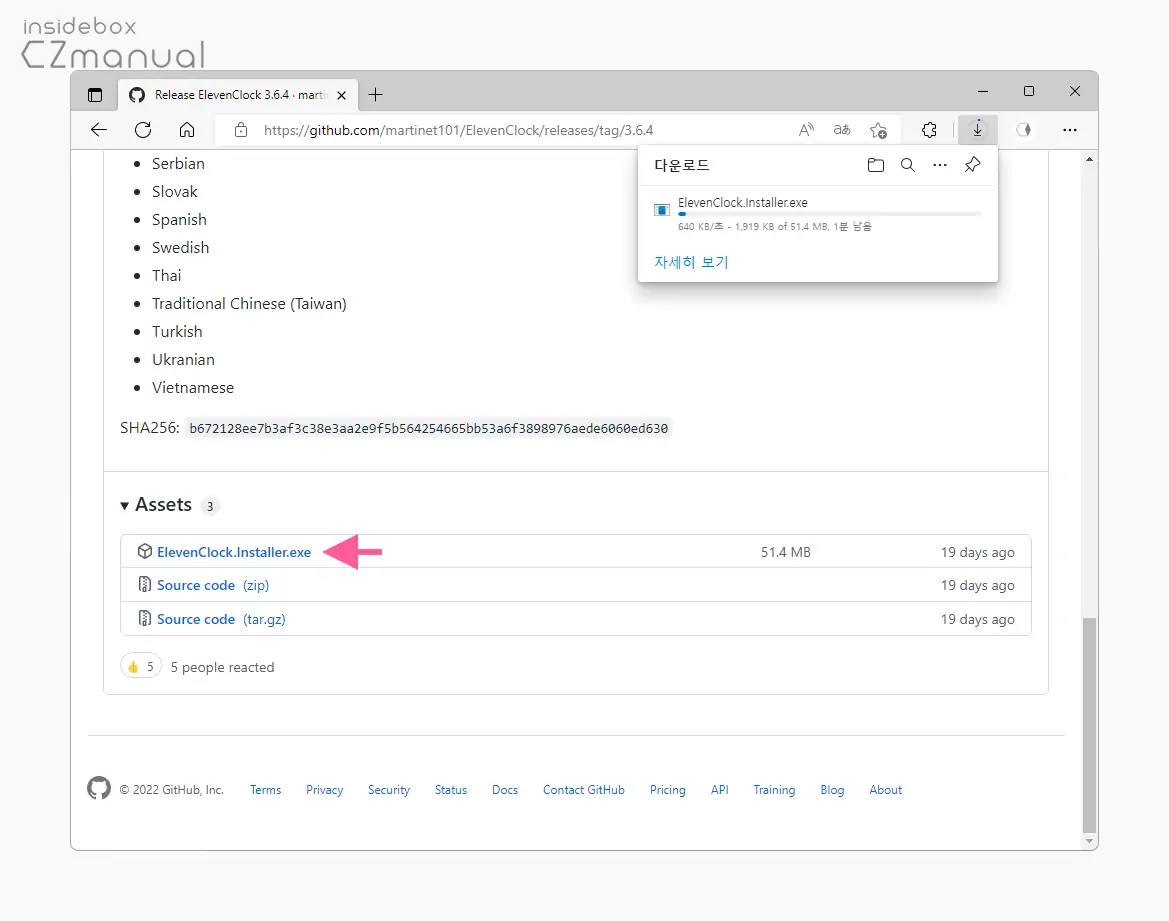The image size is (1169, 921).
Task: Open the Blog footer link
Action: tap(832, 790)
